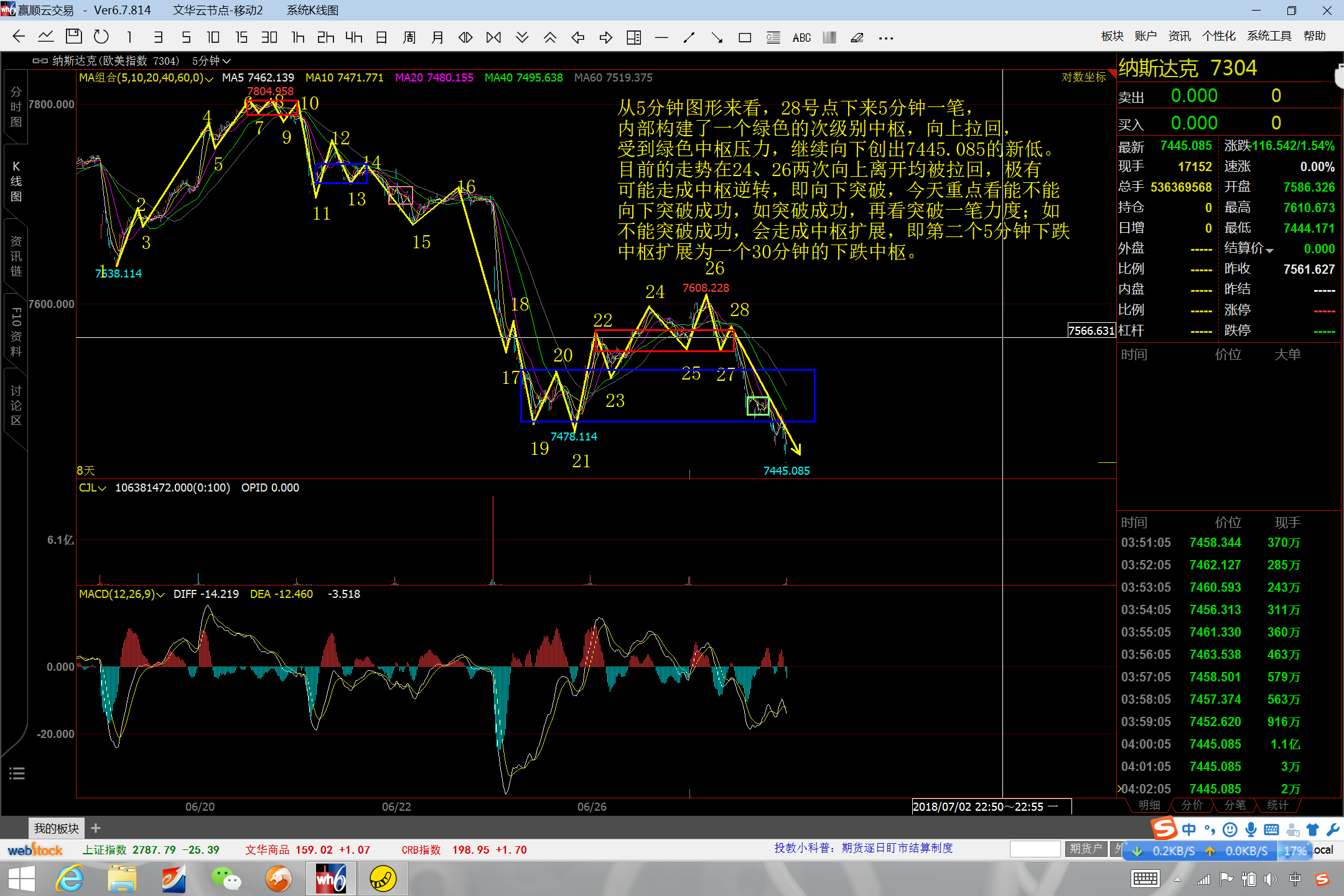Image resolution: width=1344 pixels, height=896 pixels.
Task: Add a new board with plus button
Action: pos(95,828)
